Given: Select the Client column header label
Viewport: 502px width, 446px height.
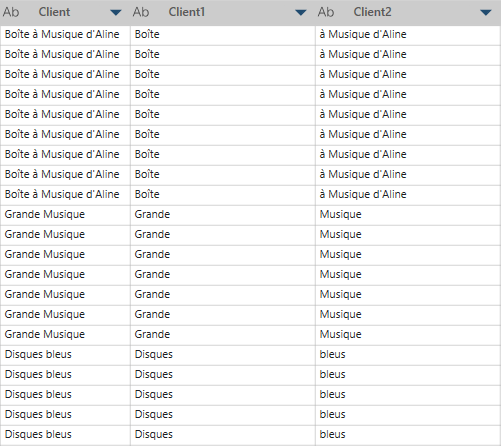Looking at the screenshot, I should tap(54, 12).
